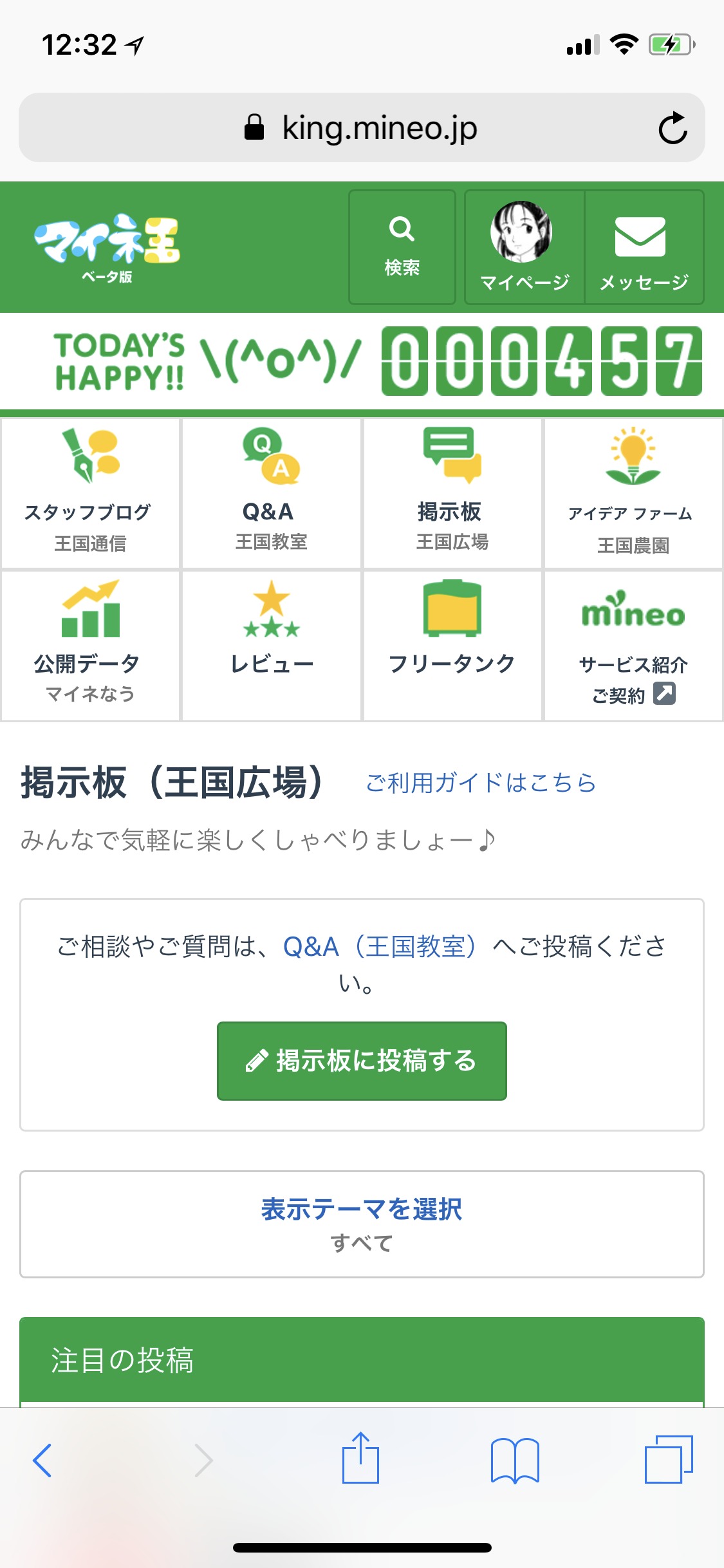Open public data chart icon
The height and width of the screenshot is (1568, 724).
pyautogui.click(x=90, y=609)
